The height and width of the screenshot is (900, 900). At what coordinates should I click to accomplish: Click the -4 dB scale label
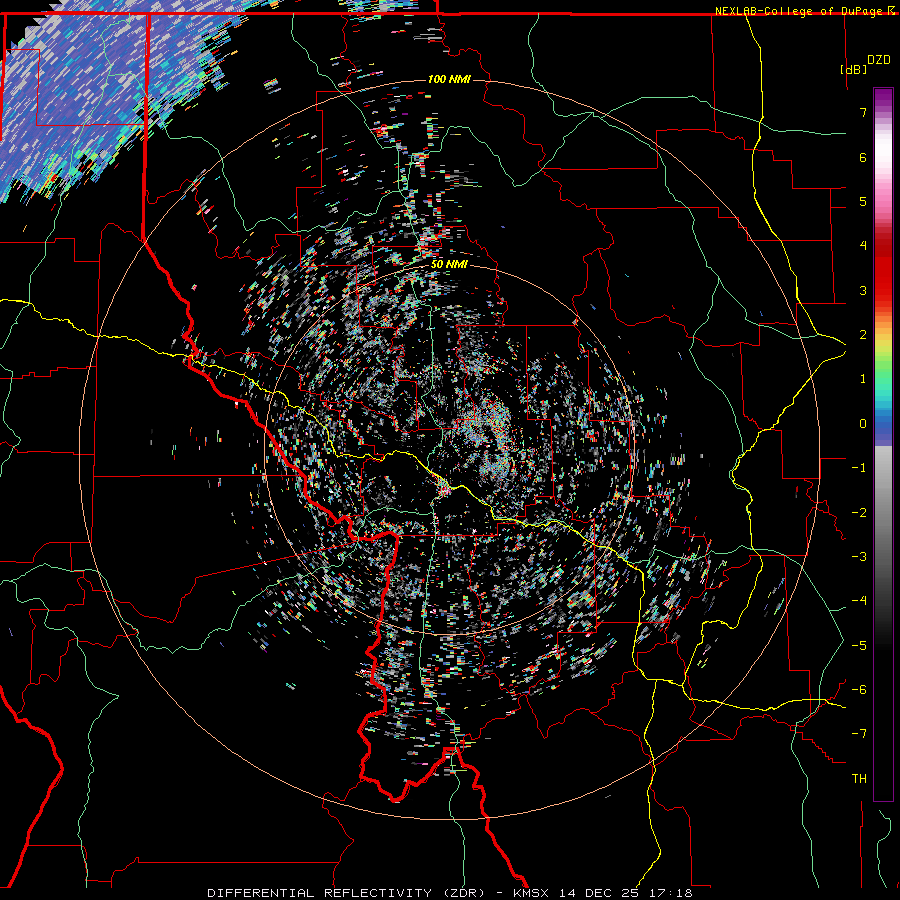tap(859, 601)
